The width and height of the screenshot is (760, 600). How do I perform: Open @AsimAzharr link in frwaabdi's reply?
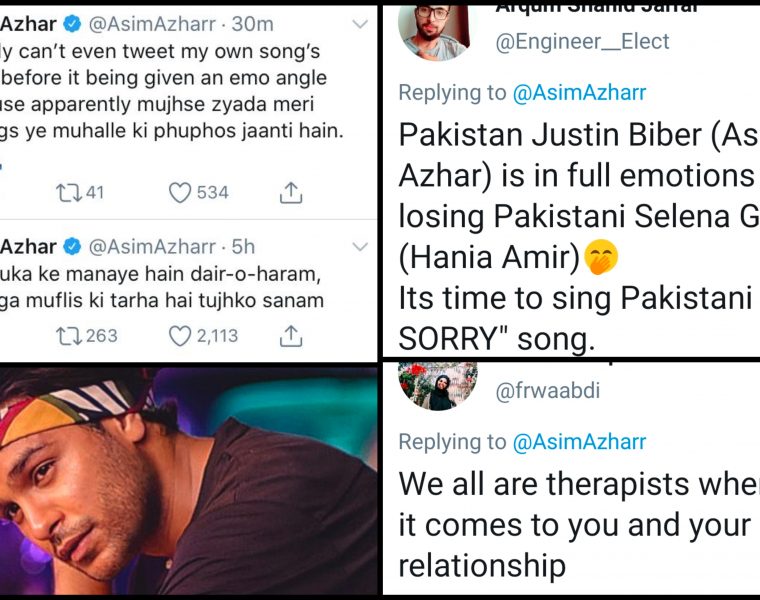578,441
